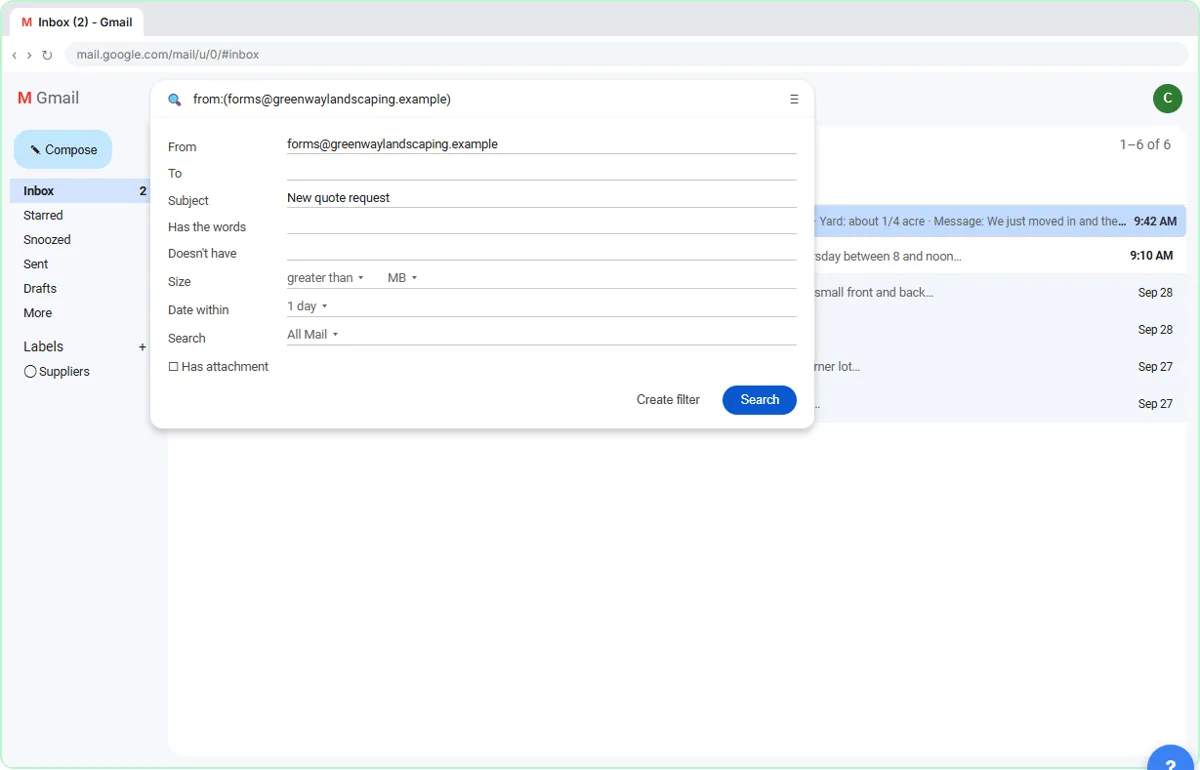Open the Sep 27 email mentioning corner lot
Image resolution: width=1200 pixels, height=770 pixels.
pos(1000,367)
